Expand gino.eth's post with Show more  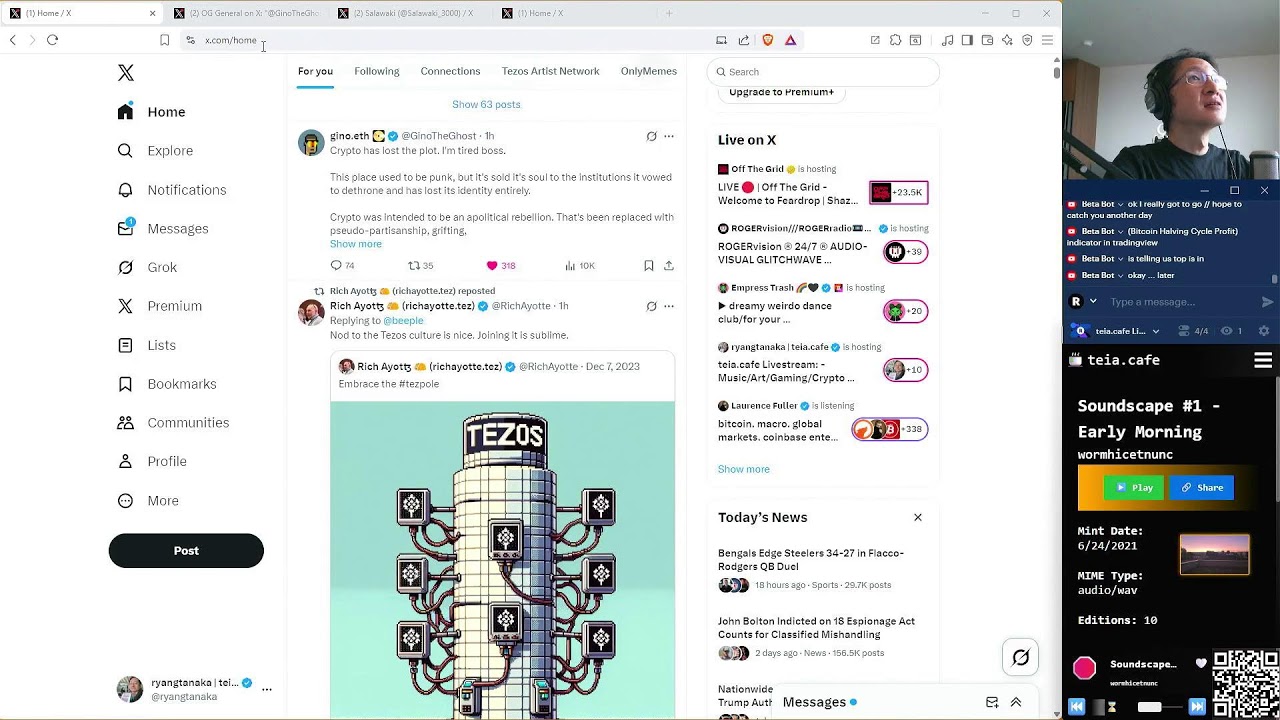[x=356, y=244]
